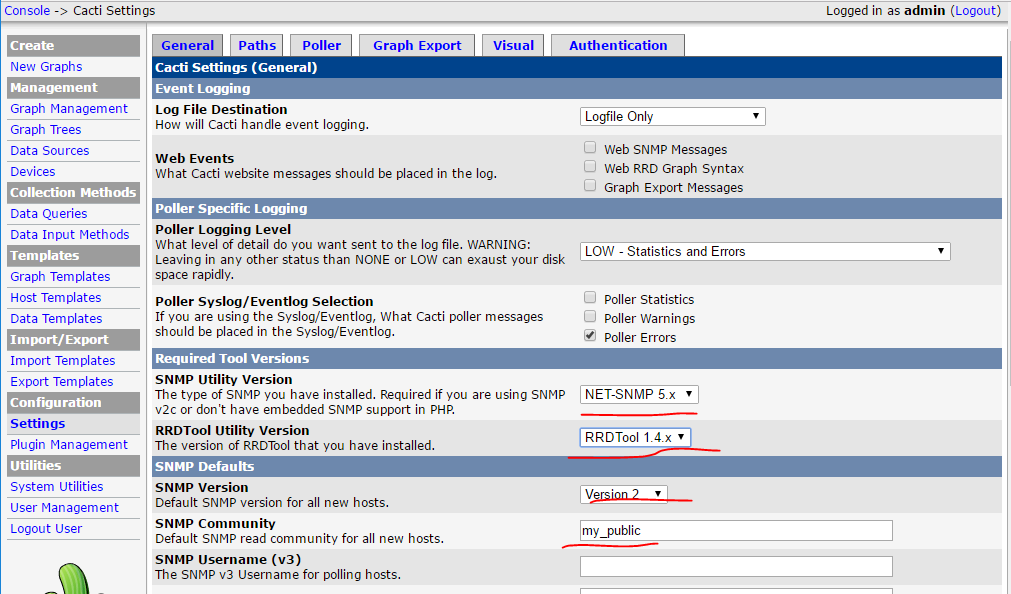
Task: Enable Web RRD Graph Syntax checkbox
Action: (x=589, y=166)
